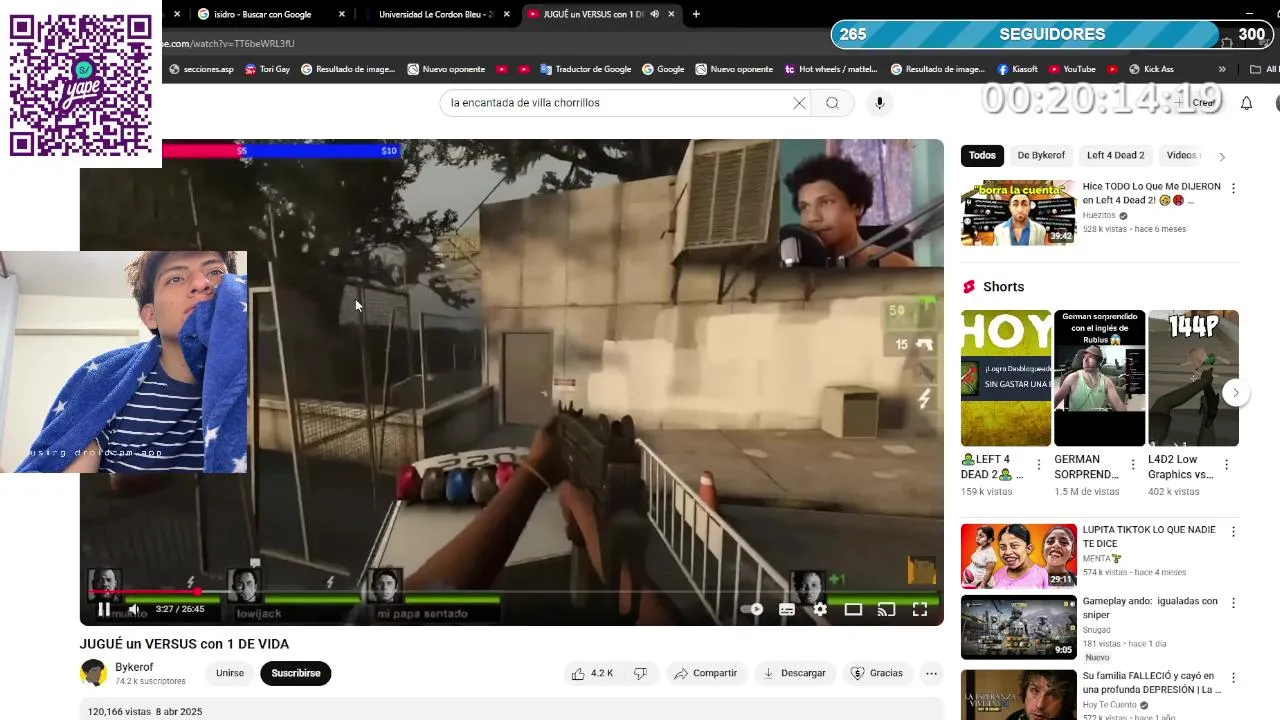Open Bykerof channel avatar
Image resolution: width=1280 pixels, height=720 pixels.
click(94, 673)
